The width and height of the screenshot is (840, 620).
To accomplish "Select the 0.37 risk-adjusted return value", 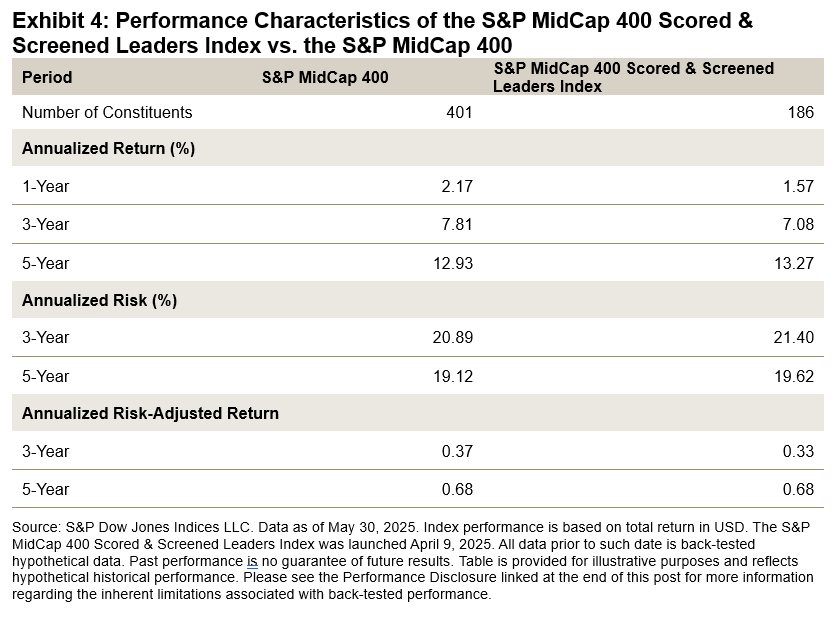I will pos(457,451).
